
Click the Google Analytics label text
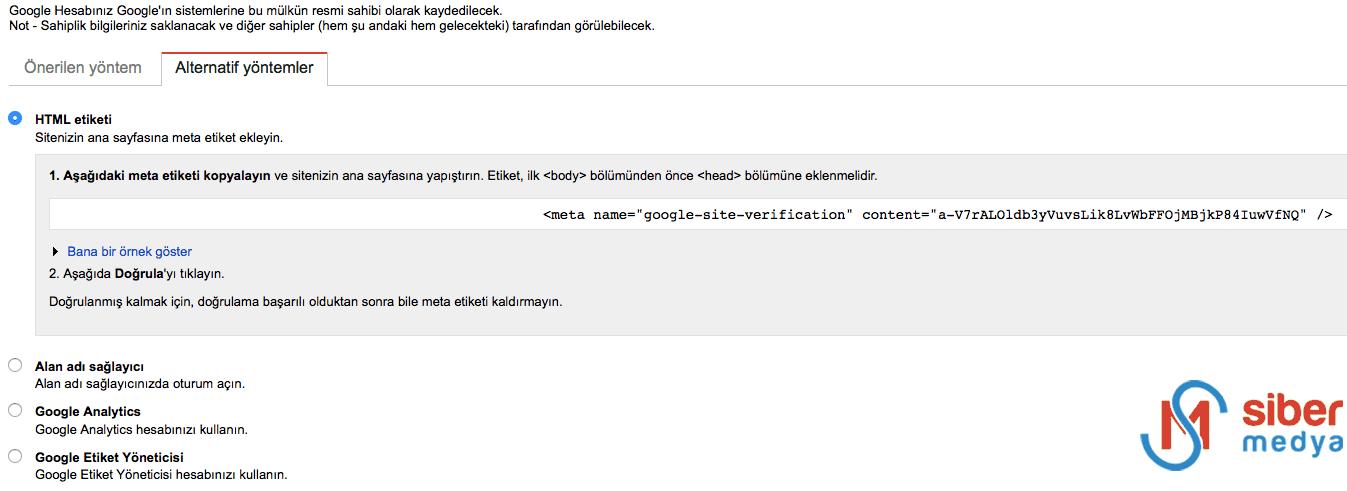pos(88,411)
